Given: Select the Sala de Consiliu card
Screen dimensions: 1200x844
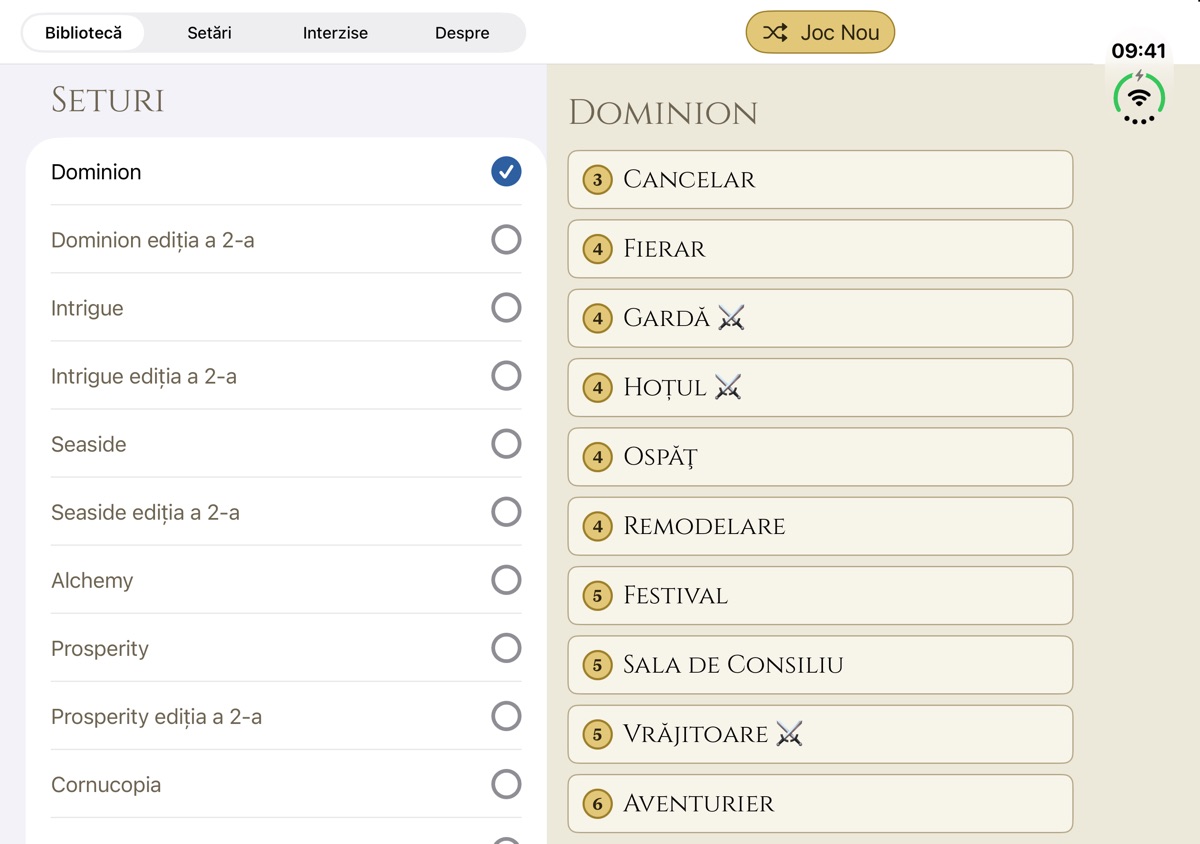Looking at the screenshot, I should tap(820, 665).
